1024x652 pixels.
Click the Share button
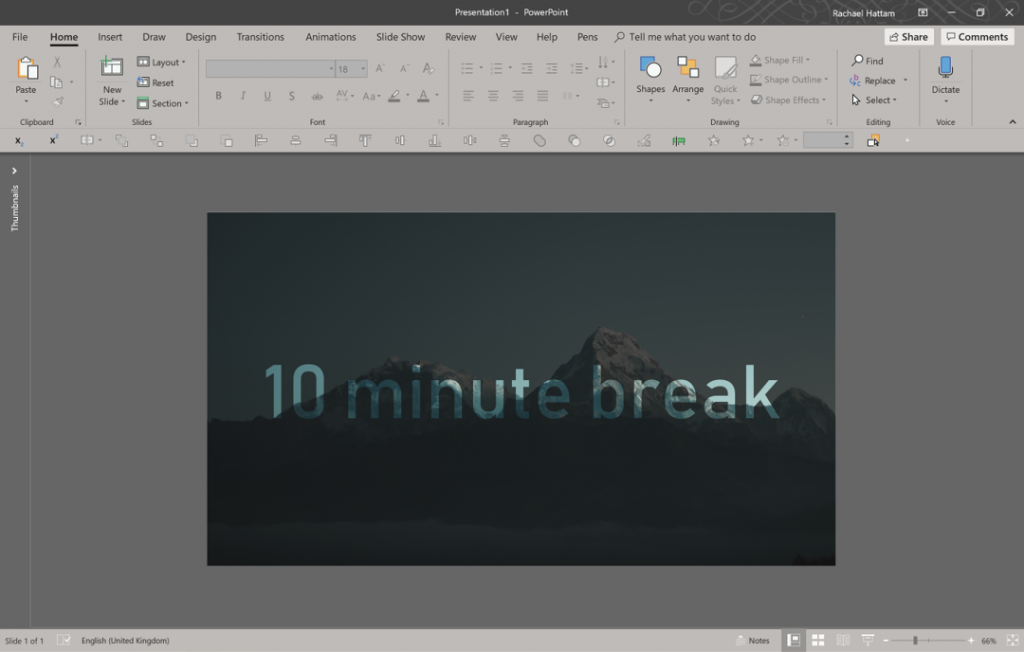point(908,36)
